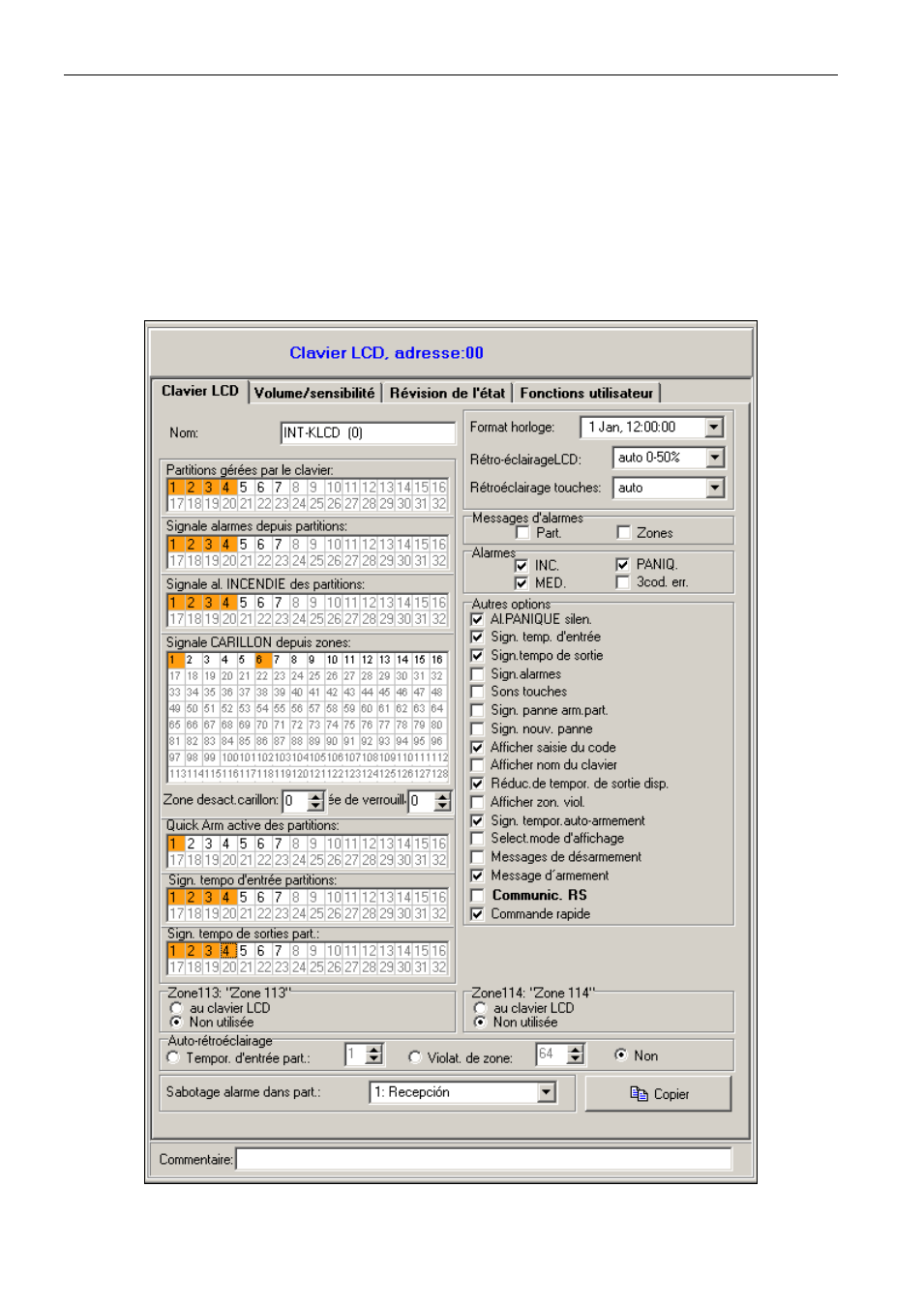
Task: Toggle Message d'armement checkbox
Action: tap(477, 876)
